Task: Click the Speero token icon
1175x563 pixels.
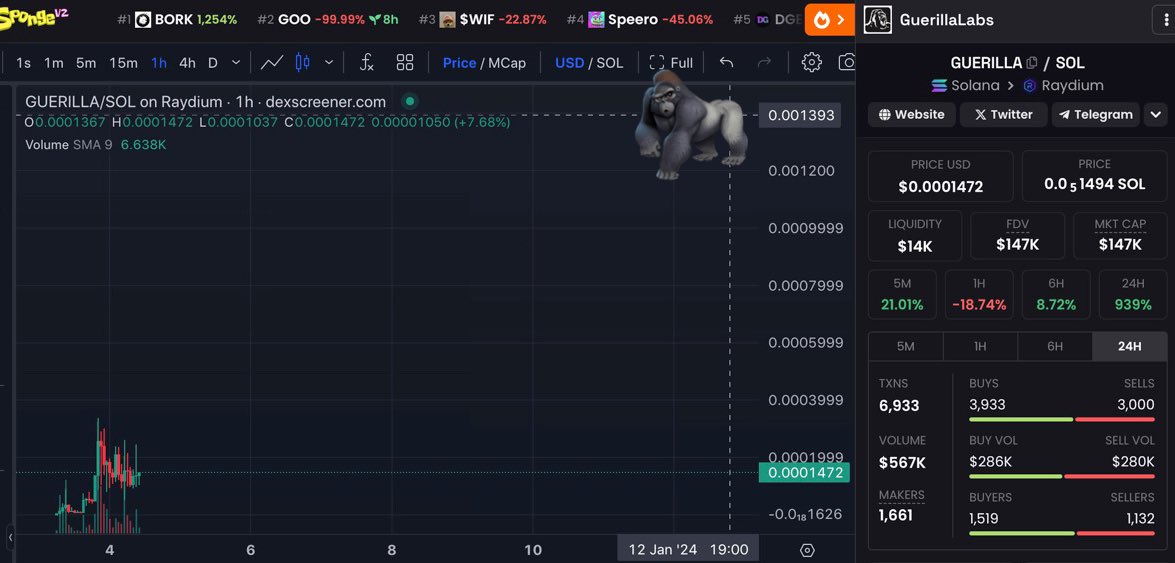Action: pos(596,19)
